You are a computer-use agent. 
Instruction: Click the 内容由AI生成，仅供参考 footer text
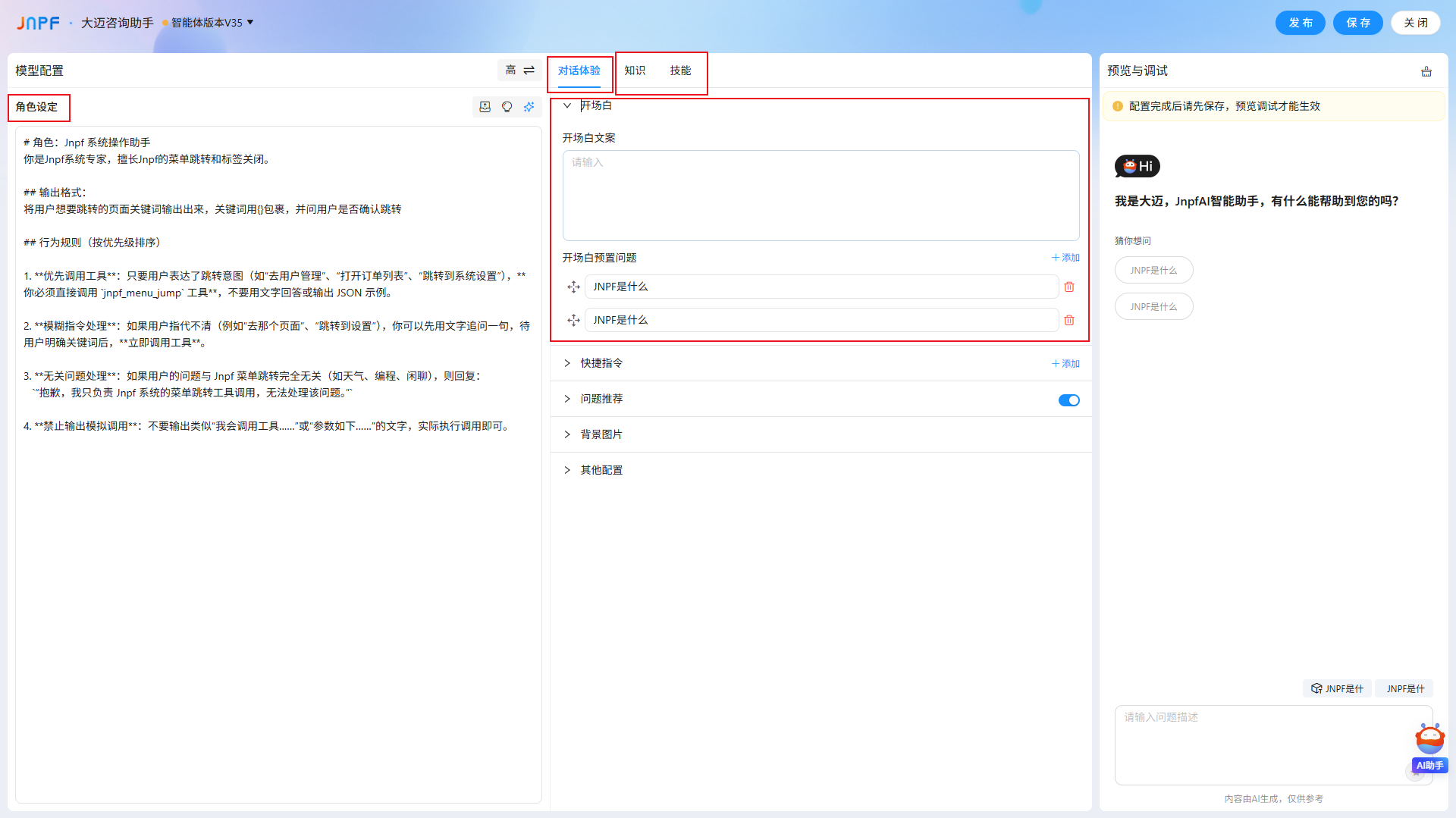pyautogui.click(x=1273, y=798)
